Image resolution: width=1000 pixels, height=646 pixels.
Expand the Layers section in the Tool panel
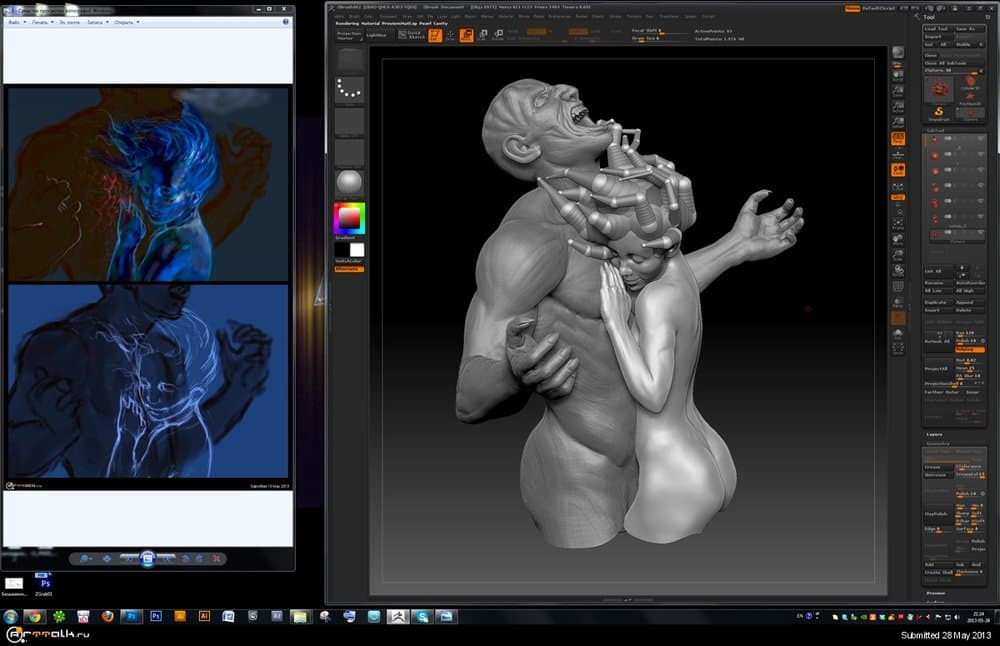(x=934, y=434)
